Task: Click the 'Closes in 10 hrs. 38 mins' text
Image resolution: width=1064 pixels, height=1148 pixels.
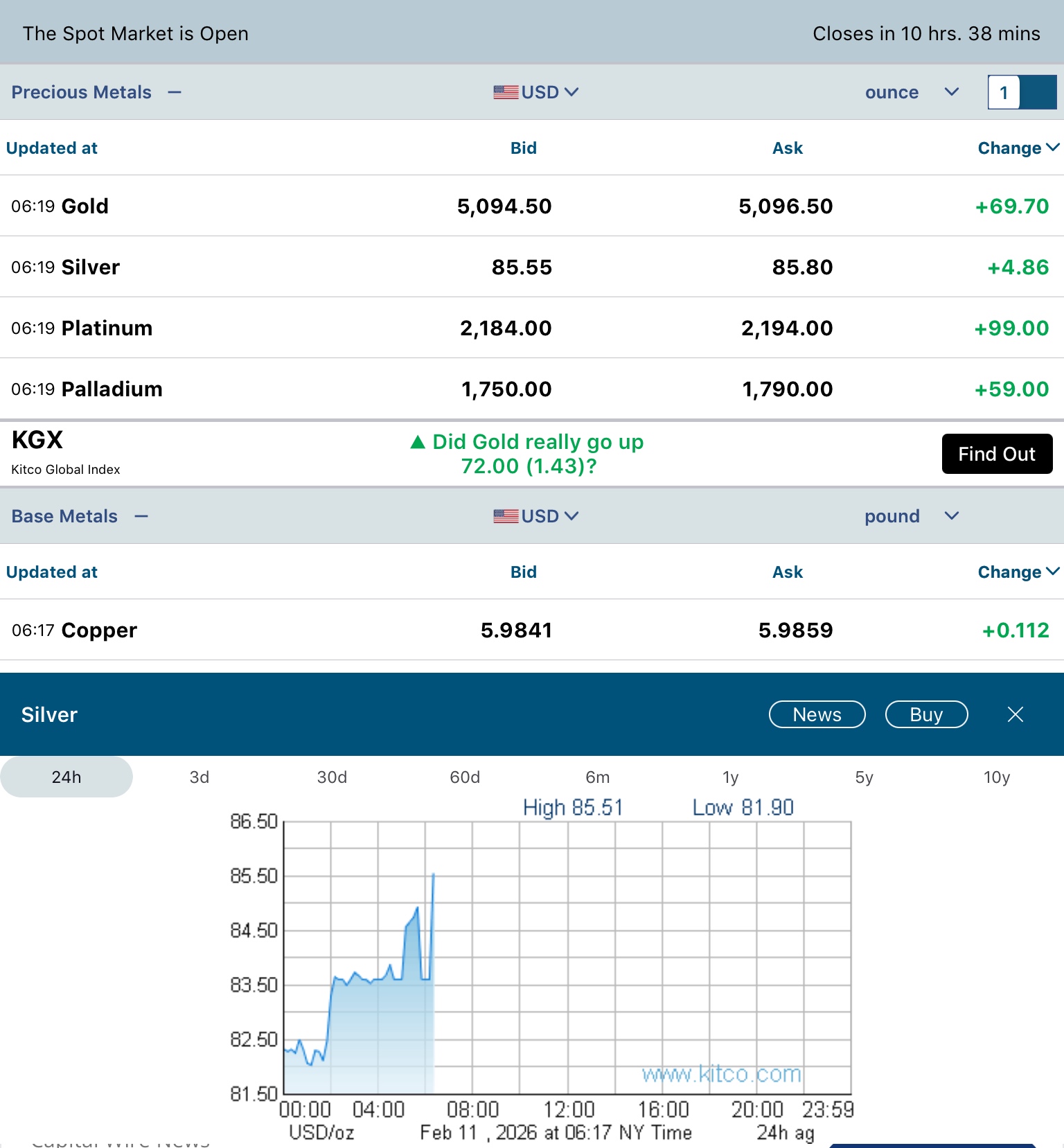Action: pos(927,33)
